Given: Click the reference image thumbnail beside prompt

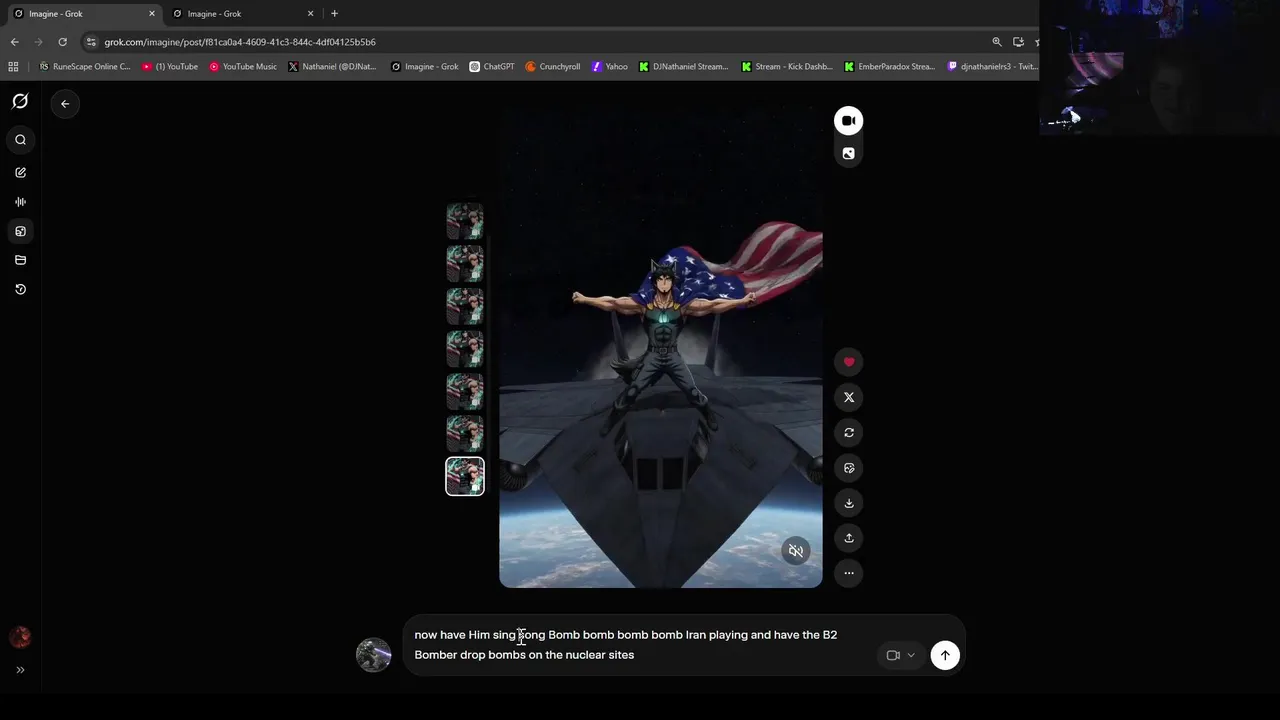Looking at the screenshot, I should click(374, 655).
